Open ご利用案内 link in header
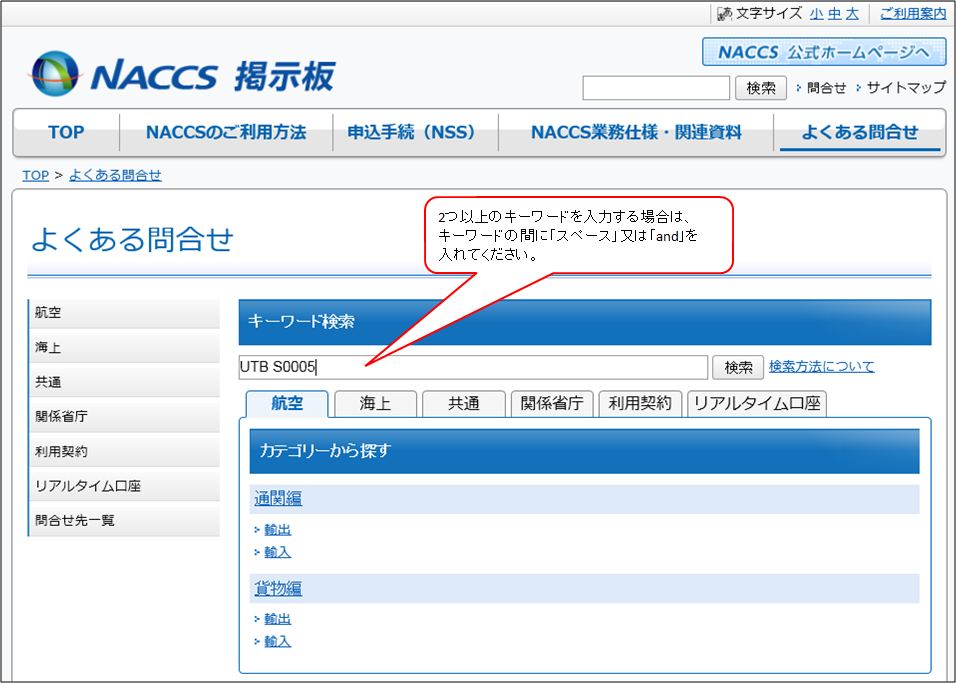This screenshot has height=683, width=956. coord(912,13)
